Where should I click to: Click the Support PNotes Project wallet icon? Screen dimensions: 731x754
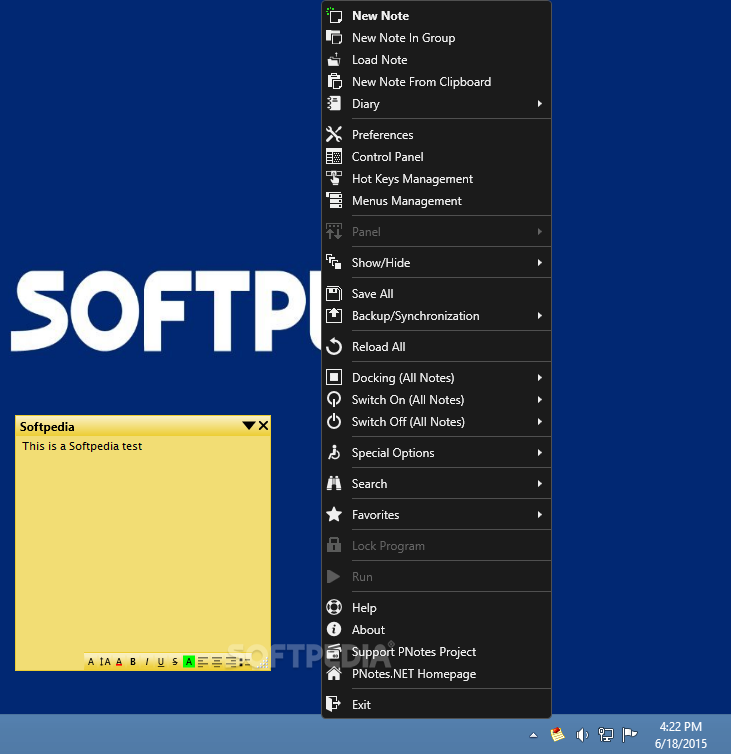pos(334,652)
